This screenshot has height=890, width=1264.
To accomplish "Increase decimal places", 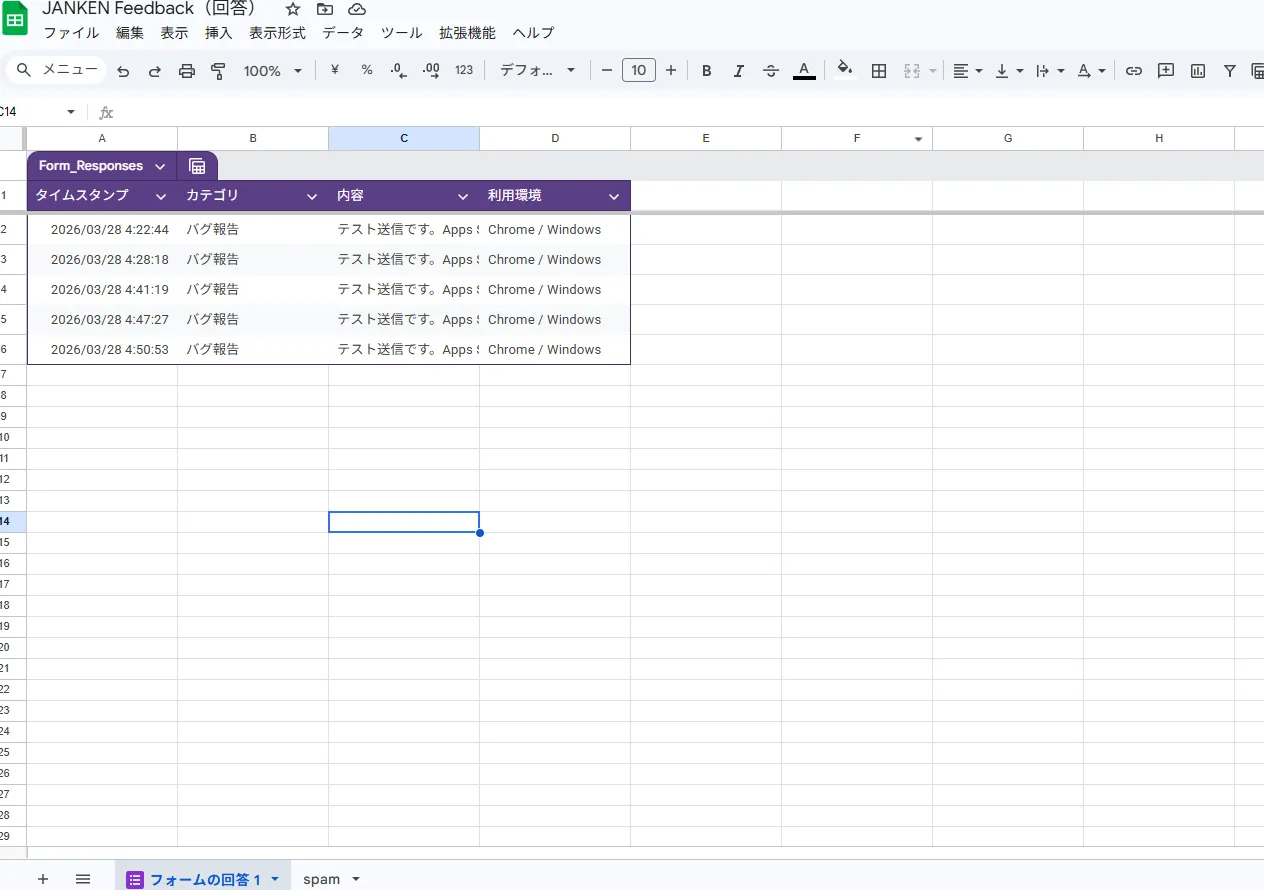I will [431, 70].
